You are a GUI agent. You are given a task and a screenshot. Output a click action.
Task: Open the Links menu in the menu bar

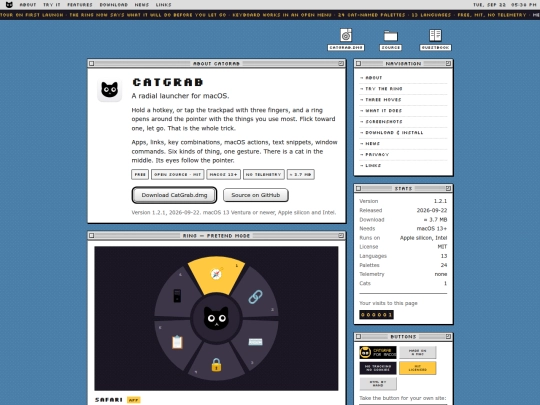click(164, 5)
